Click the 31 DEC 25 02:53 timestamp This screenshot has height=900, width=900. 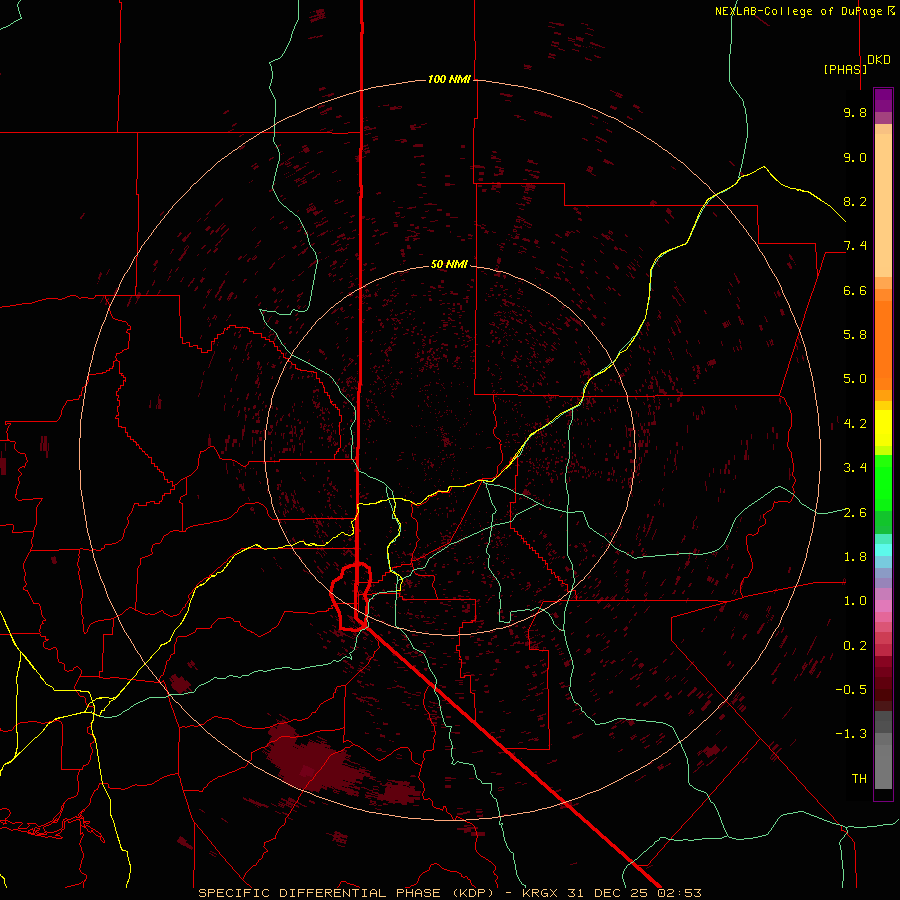(x=634, y=893)
